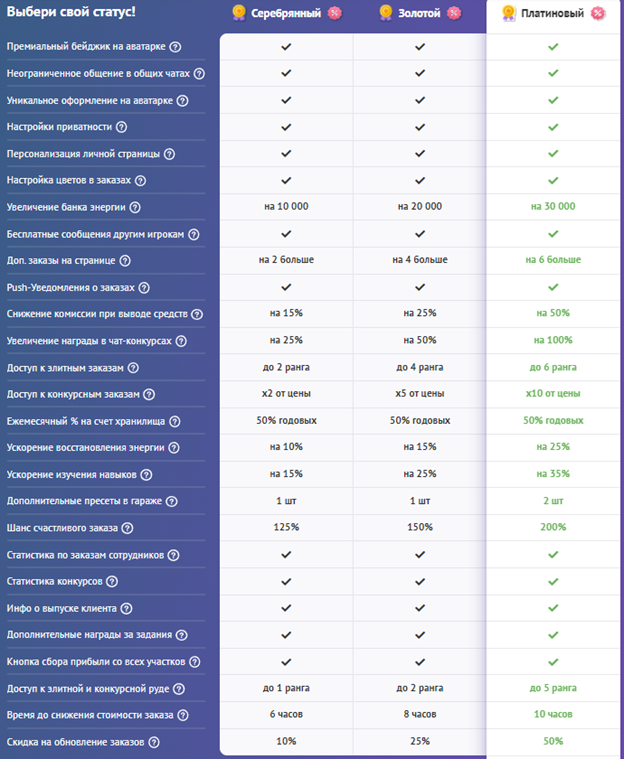Click question mark beside Push-Уведомления о заказах
The width and height of the screenshot is (624, 759).
(144, 287)
